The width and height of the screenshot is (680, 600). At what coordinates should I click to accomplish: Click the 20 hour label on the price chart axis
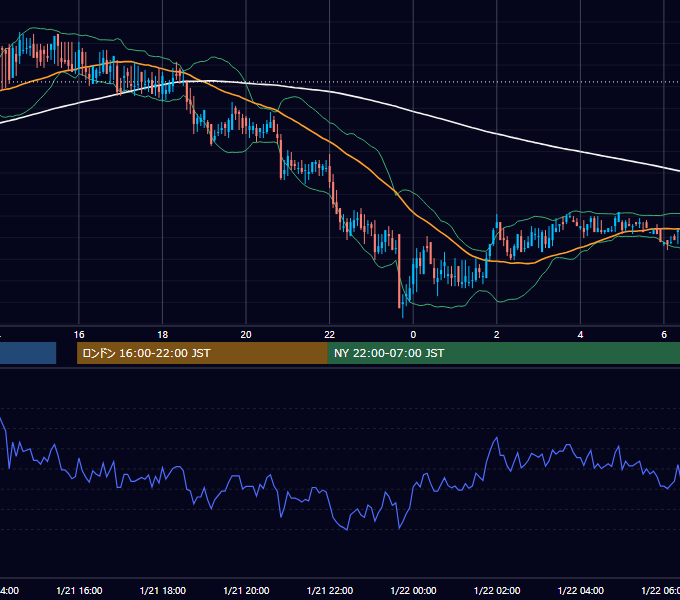246,335
